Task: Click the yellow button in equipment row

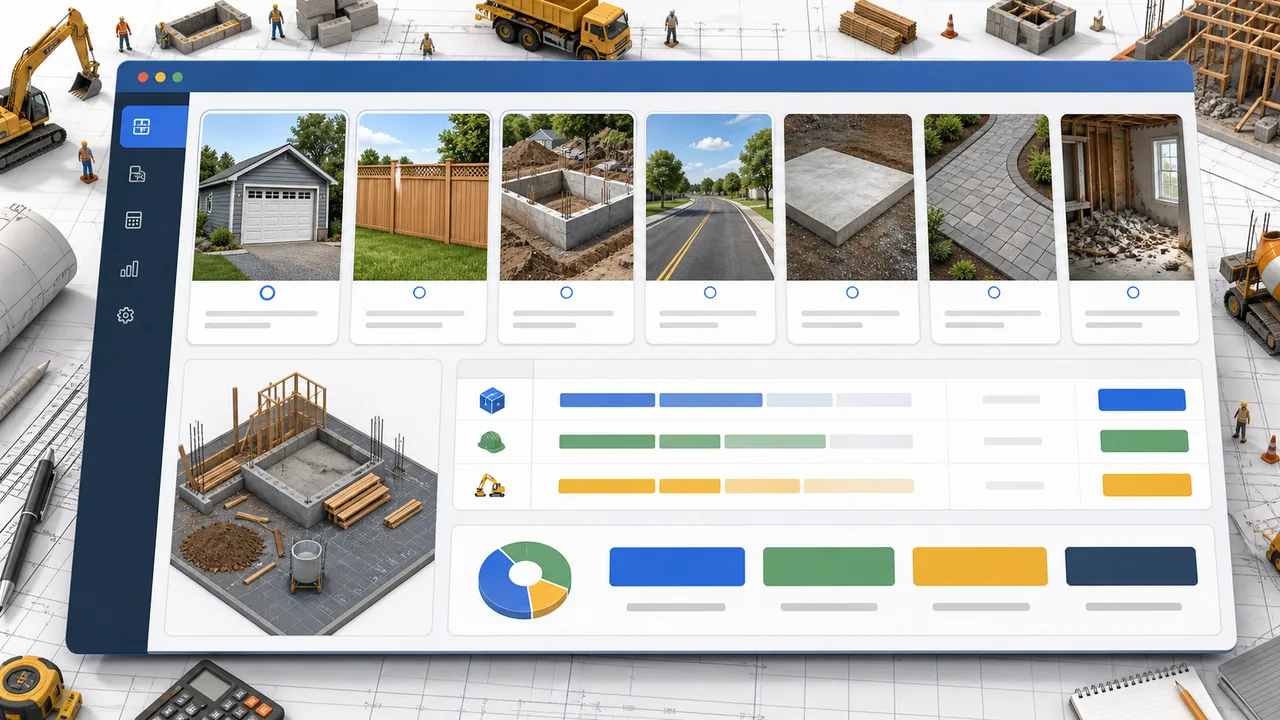Action: pyautogui.click(x=1147, y=485)
